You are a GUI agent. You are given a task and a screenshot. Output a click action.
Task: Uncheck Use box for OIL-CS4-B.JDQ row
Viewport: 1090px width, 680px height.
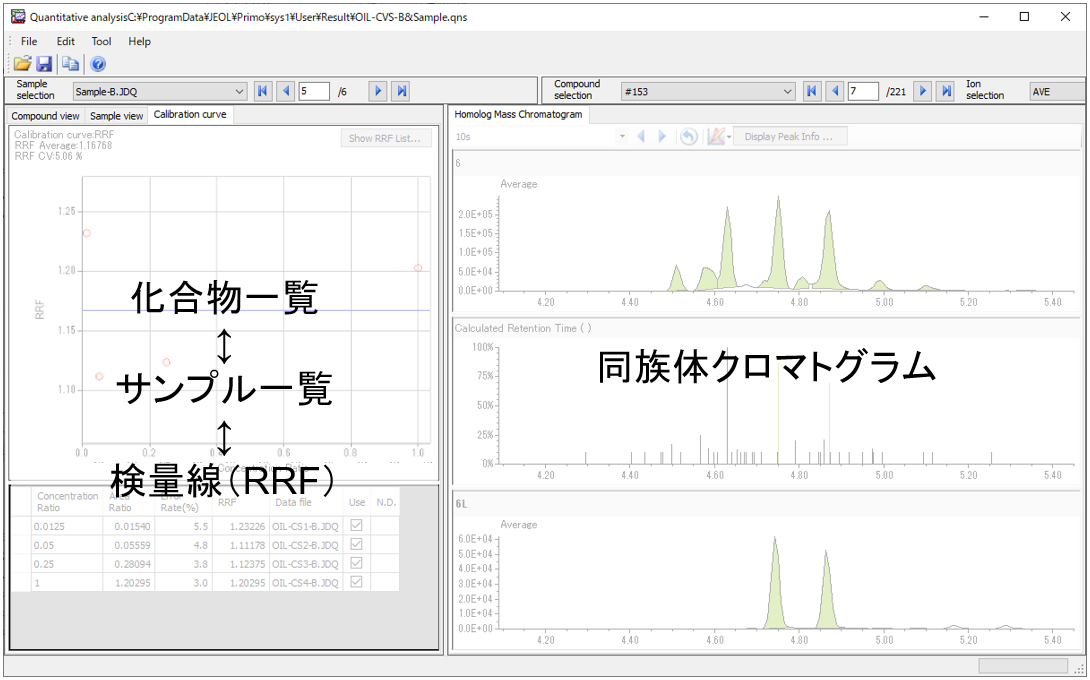(x=357, y=582)
